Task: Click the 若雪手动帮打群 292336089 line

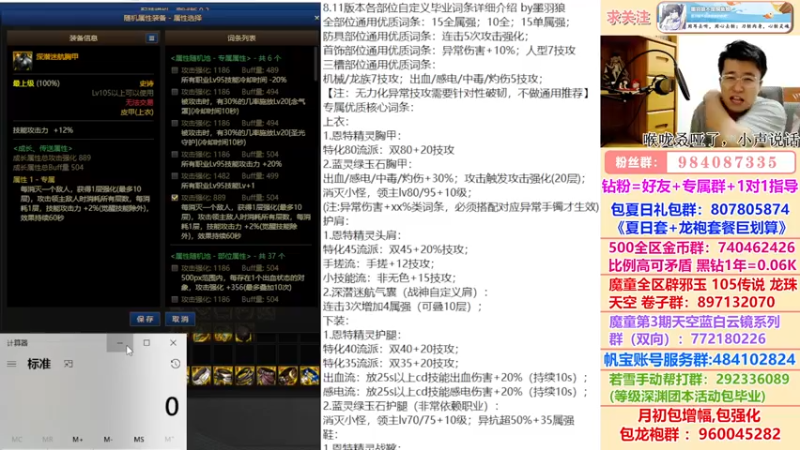Action: point(699,379)
